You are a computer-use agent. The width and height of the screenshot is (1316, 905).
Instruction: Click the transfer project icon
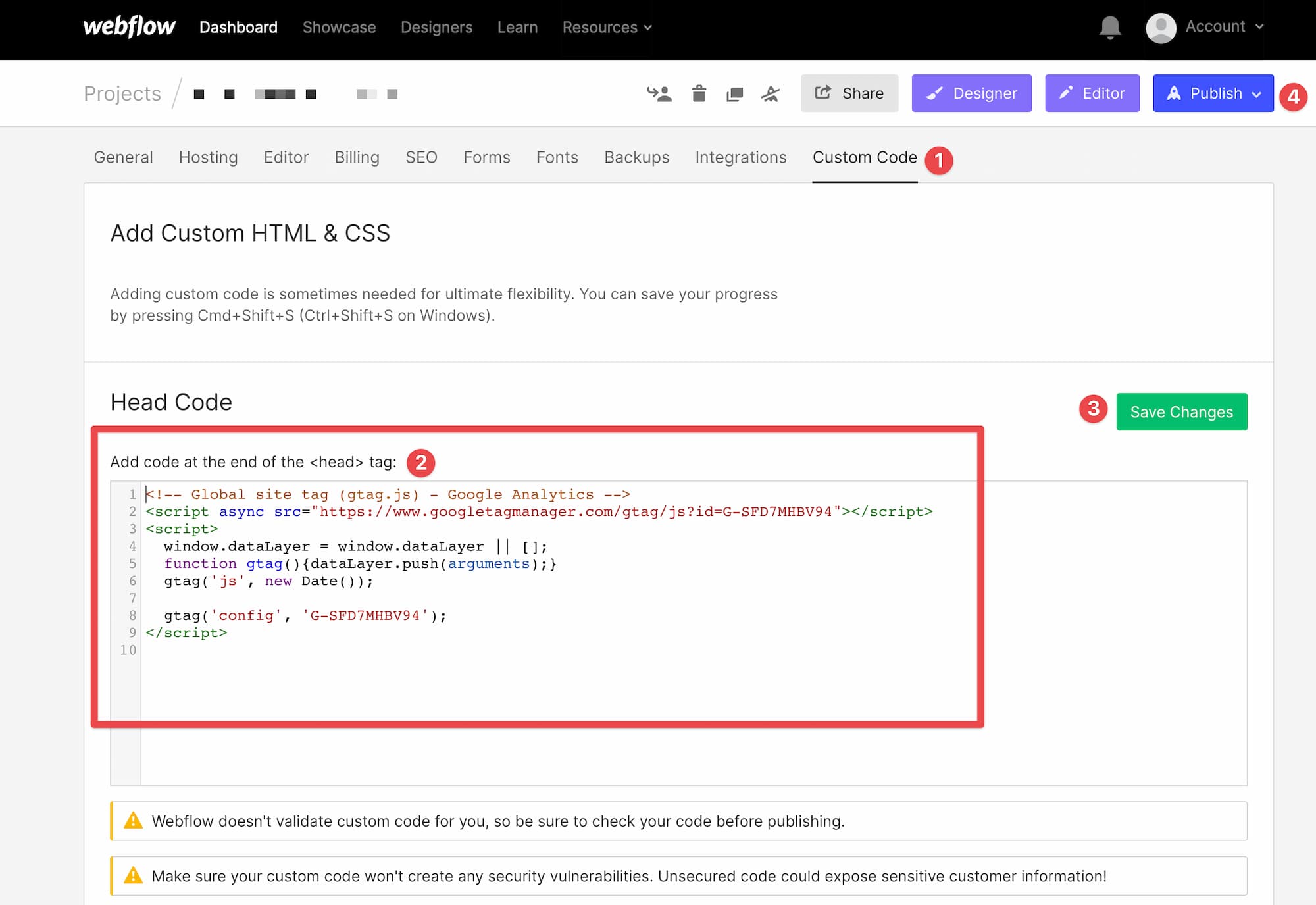[659, 94]
